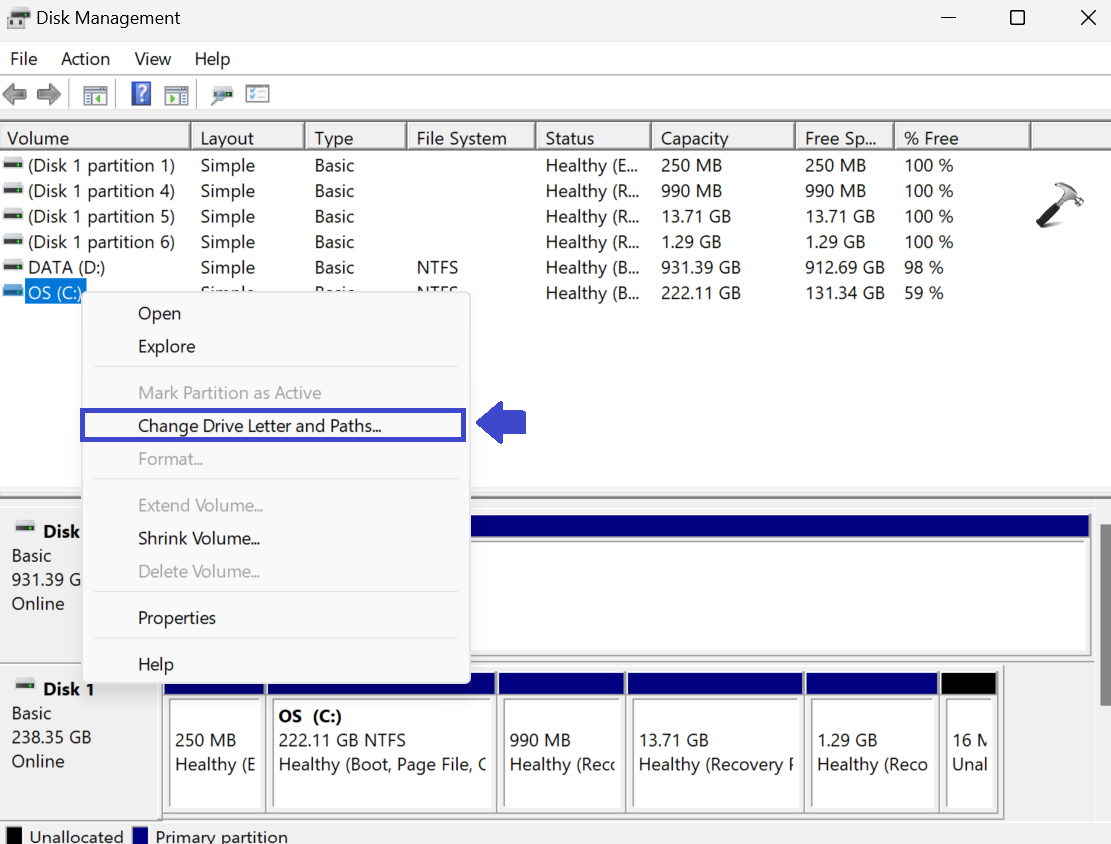The image size is (1111, 844).
Task: Choose Change Drive Letter and Paths
Action: [260, 426]
